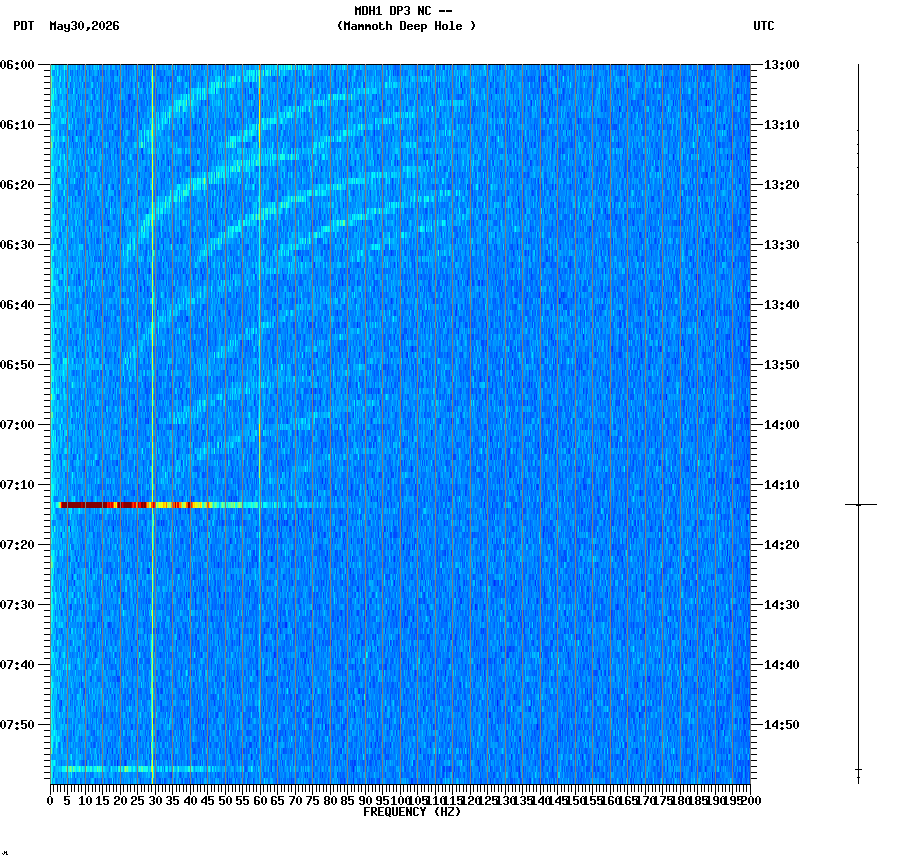The width and height of the screenshot is (902, 864).
Task: Choose the 60 Hz frequency tick label
Action: [x=261, y=801]
